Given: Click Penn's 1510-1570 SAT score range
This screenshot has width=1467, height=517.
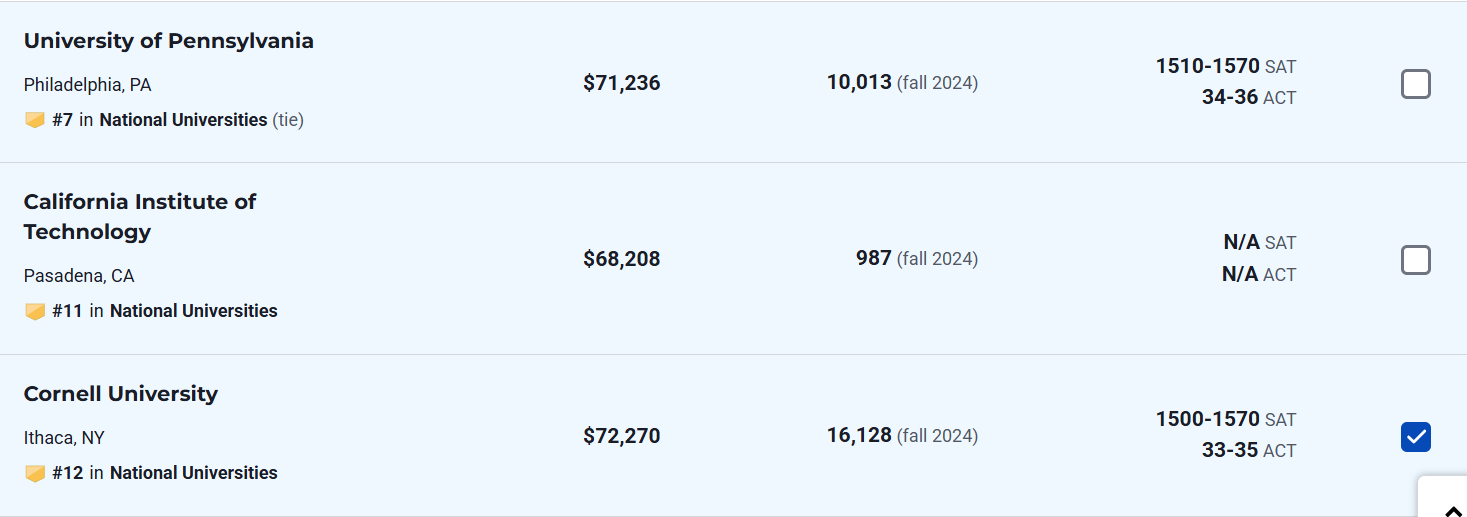Looking at the screenshot, I should click(x=1207, y=66).
